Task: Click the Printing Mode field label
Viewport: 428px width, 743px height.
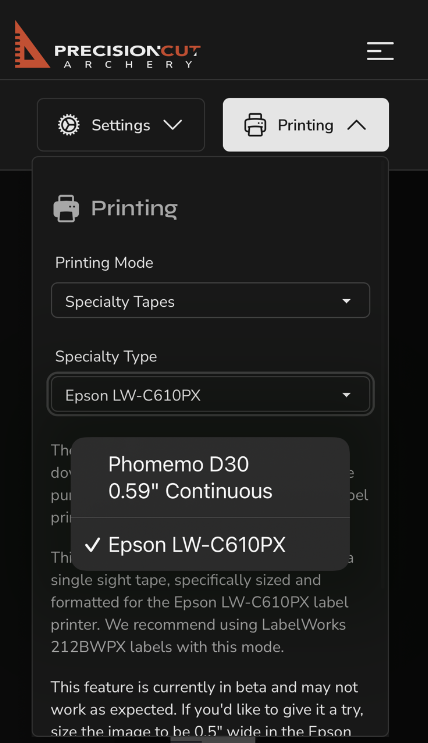Action: point(104,263)
